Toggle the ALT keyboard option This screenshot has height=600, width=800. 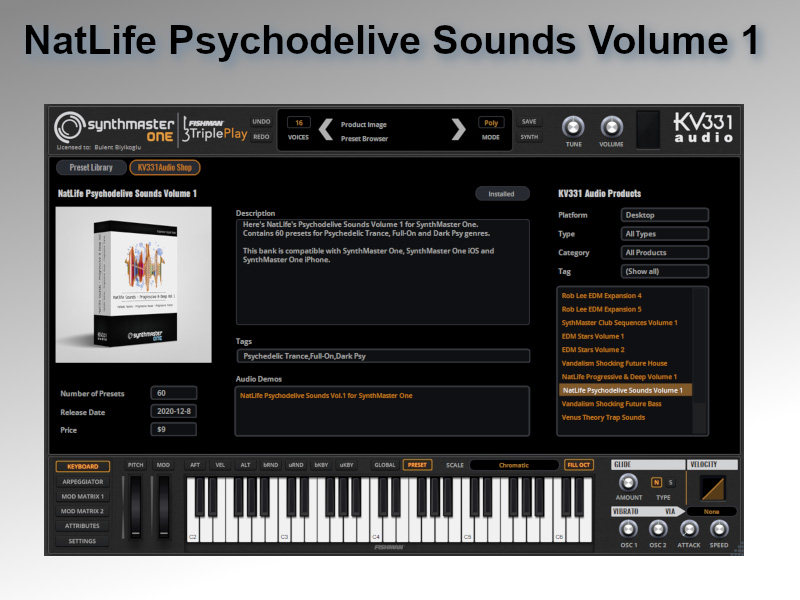pyautogui.click(x=245, y=465)
